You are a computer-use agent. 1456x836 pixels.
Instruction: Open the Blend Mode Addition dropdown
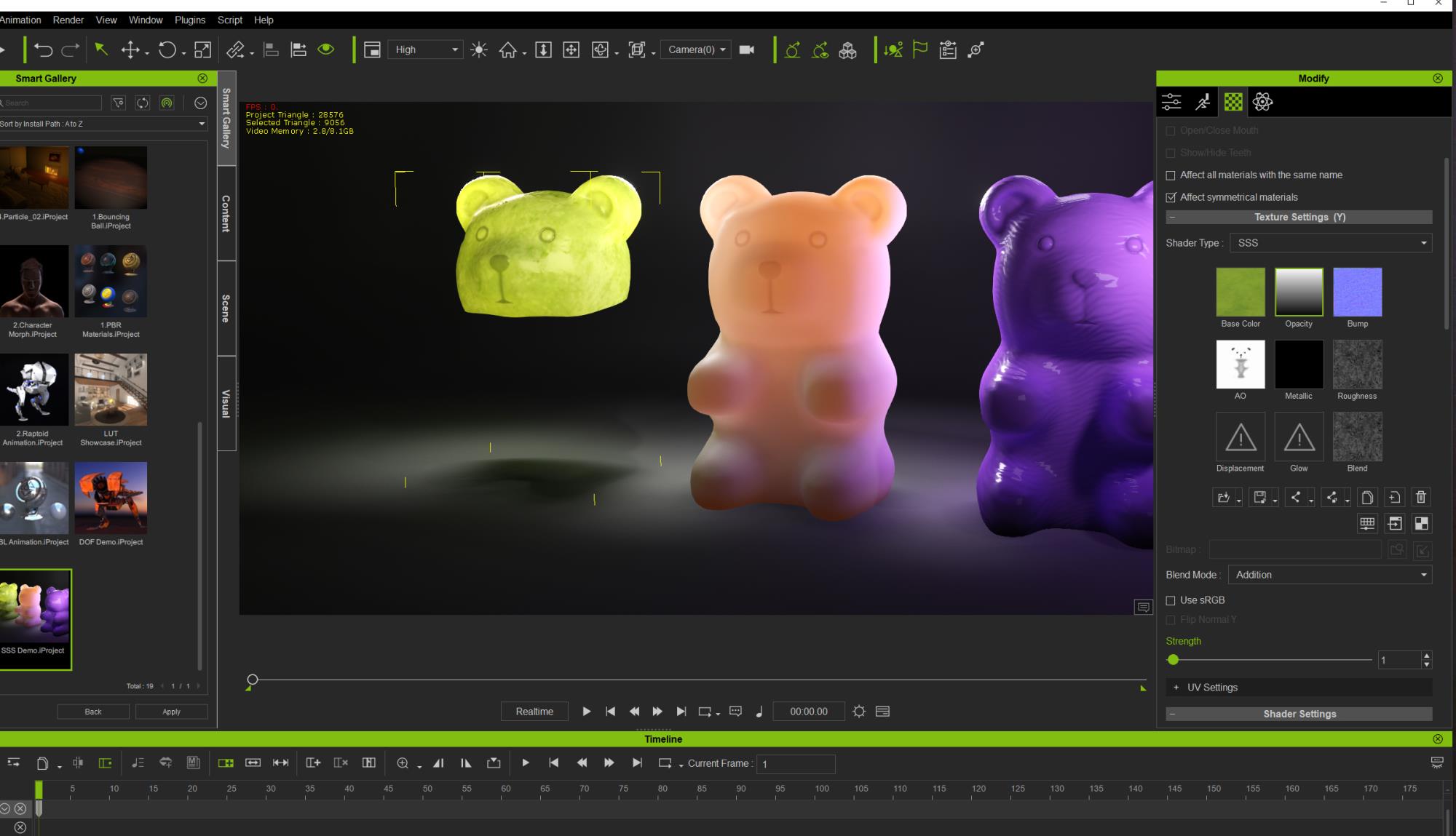coord(1329,575)
